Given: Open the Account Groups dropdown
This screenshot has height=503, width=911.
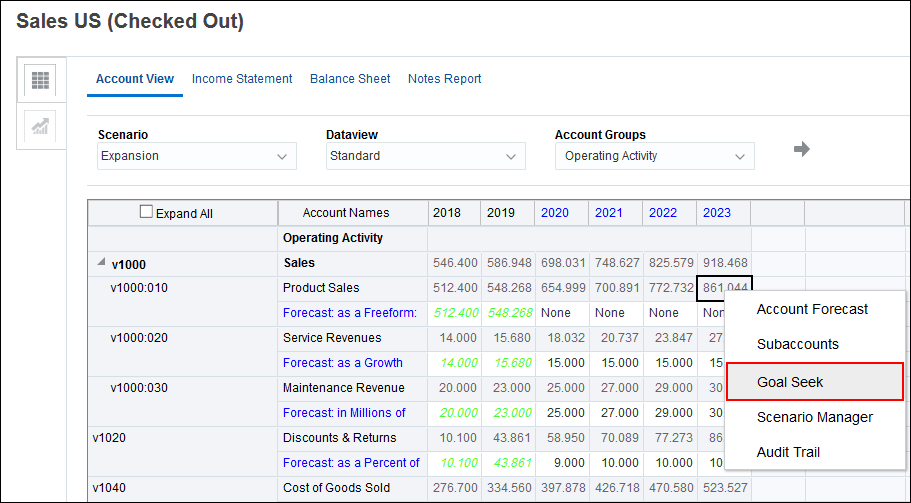Looking at the screenshot, I should (654, 156).
